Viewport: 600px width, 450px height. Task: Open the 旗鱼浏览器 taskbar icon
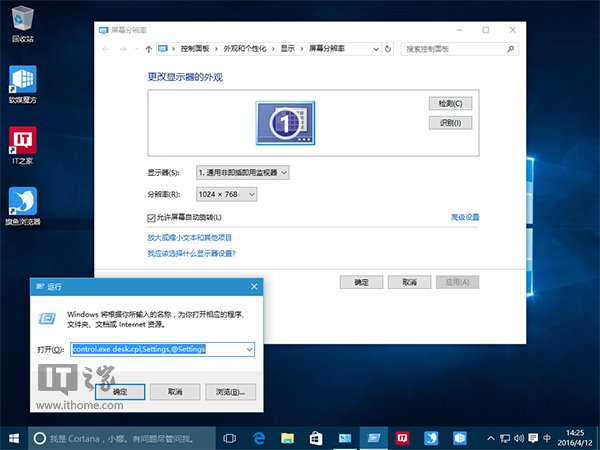coord(431,439)
